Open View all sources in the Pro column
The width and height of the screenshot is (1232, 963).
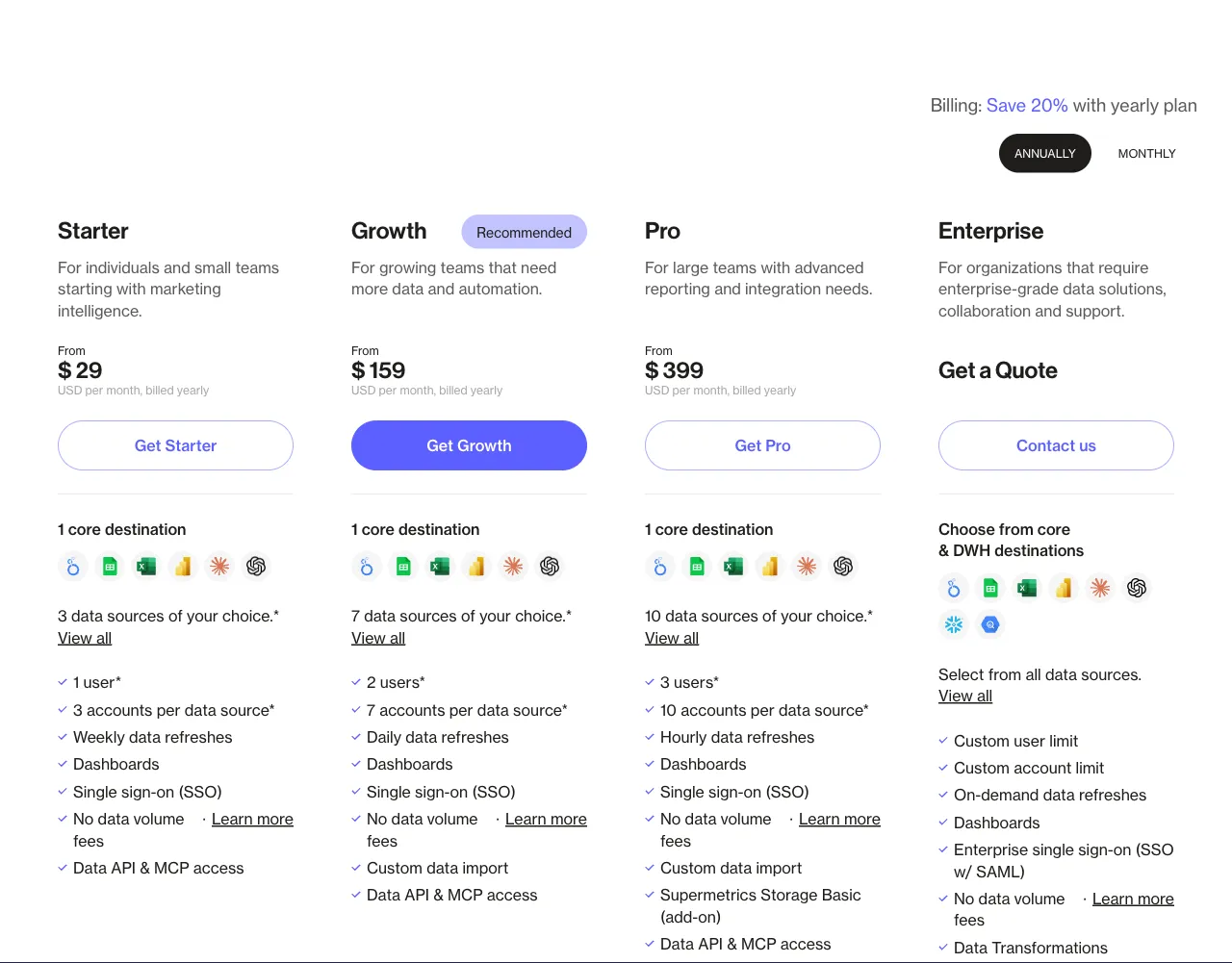(671, 638)
